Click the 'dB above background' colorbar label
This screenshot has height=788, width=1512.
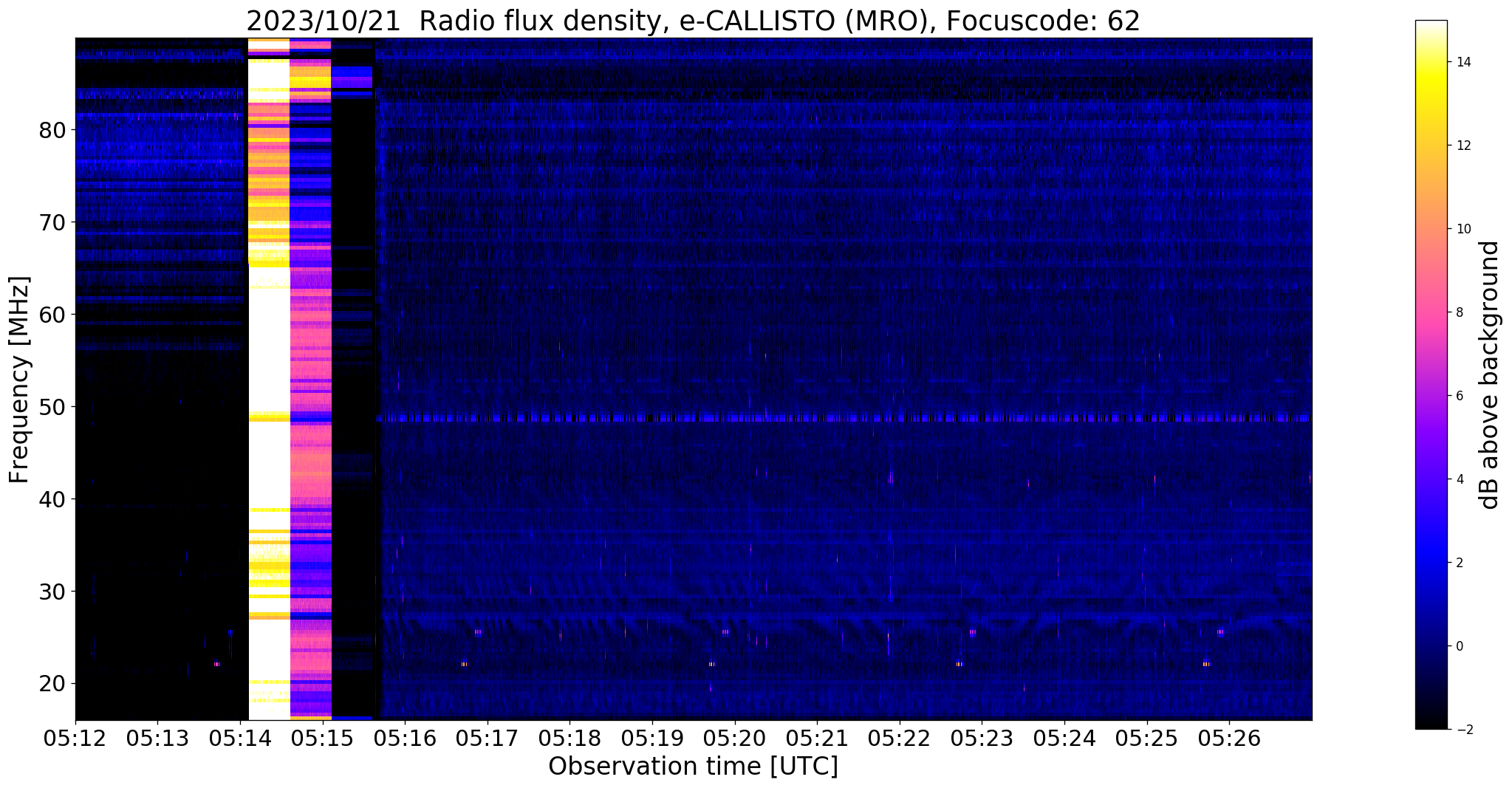pos(1490,374)
